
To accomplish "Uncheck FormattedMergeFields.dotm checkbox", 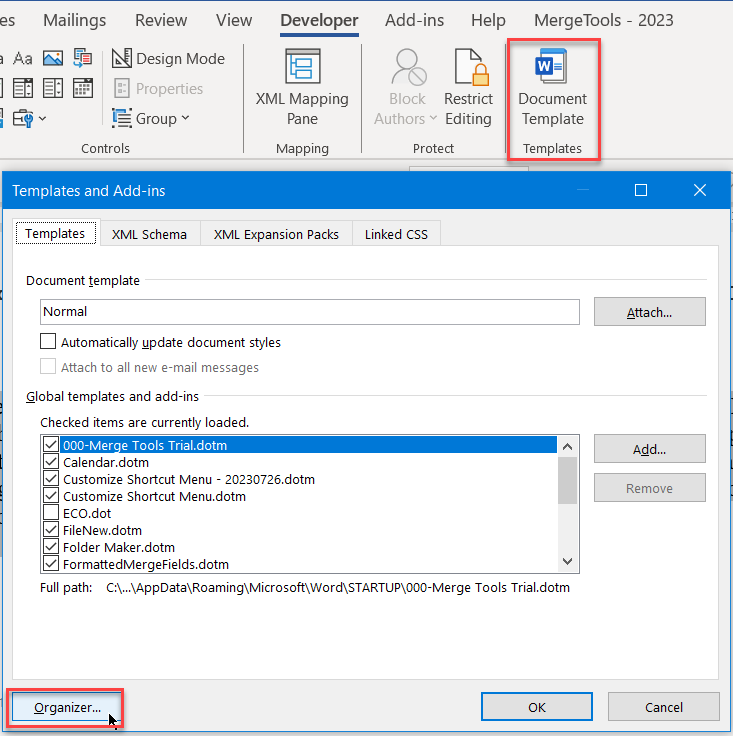I will coord(51,564).
